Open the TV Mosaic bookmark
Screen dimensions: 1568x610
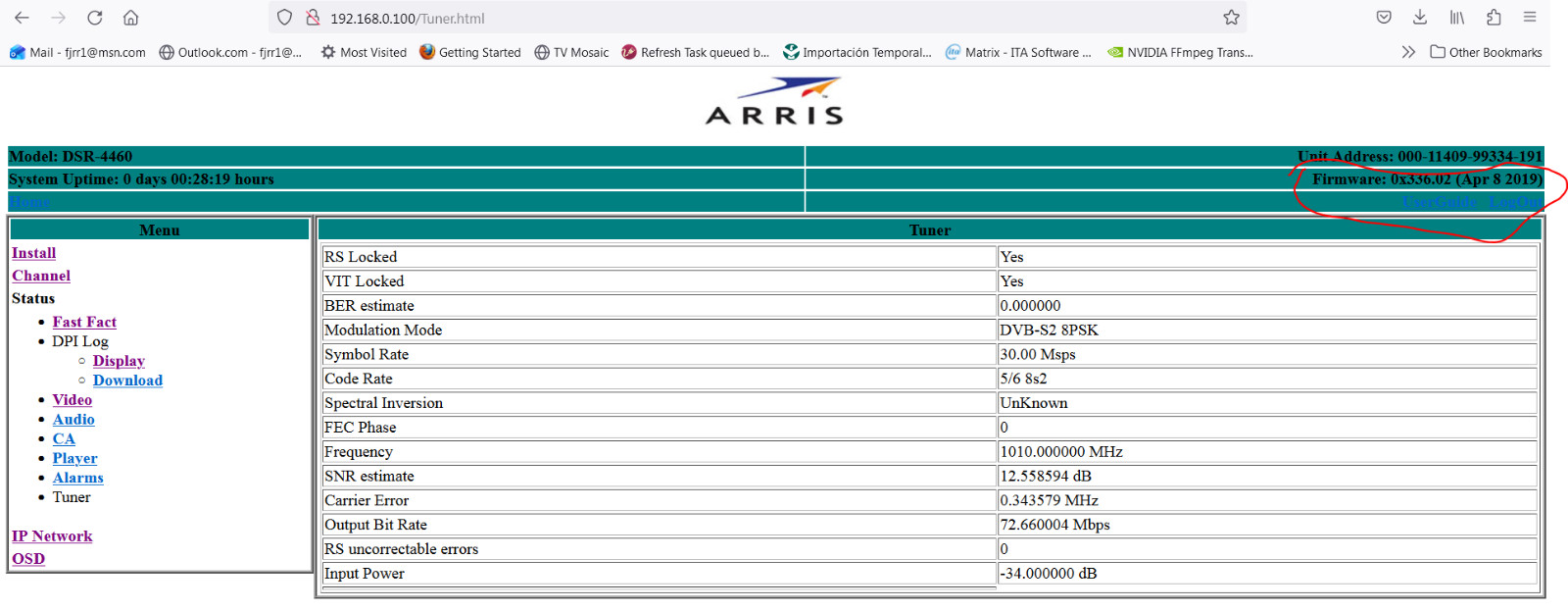click(571, 52)
